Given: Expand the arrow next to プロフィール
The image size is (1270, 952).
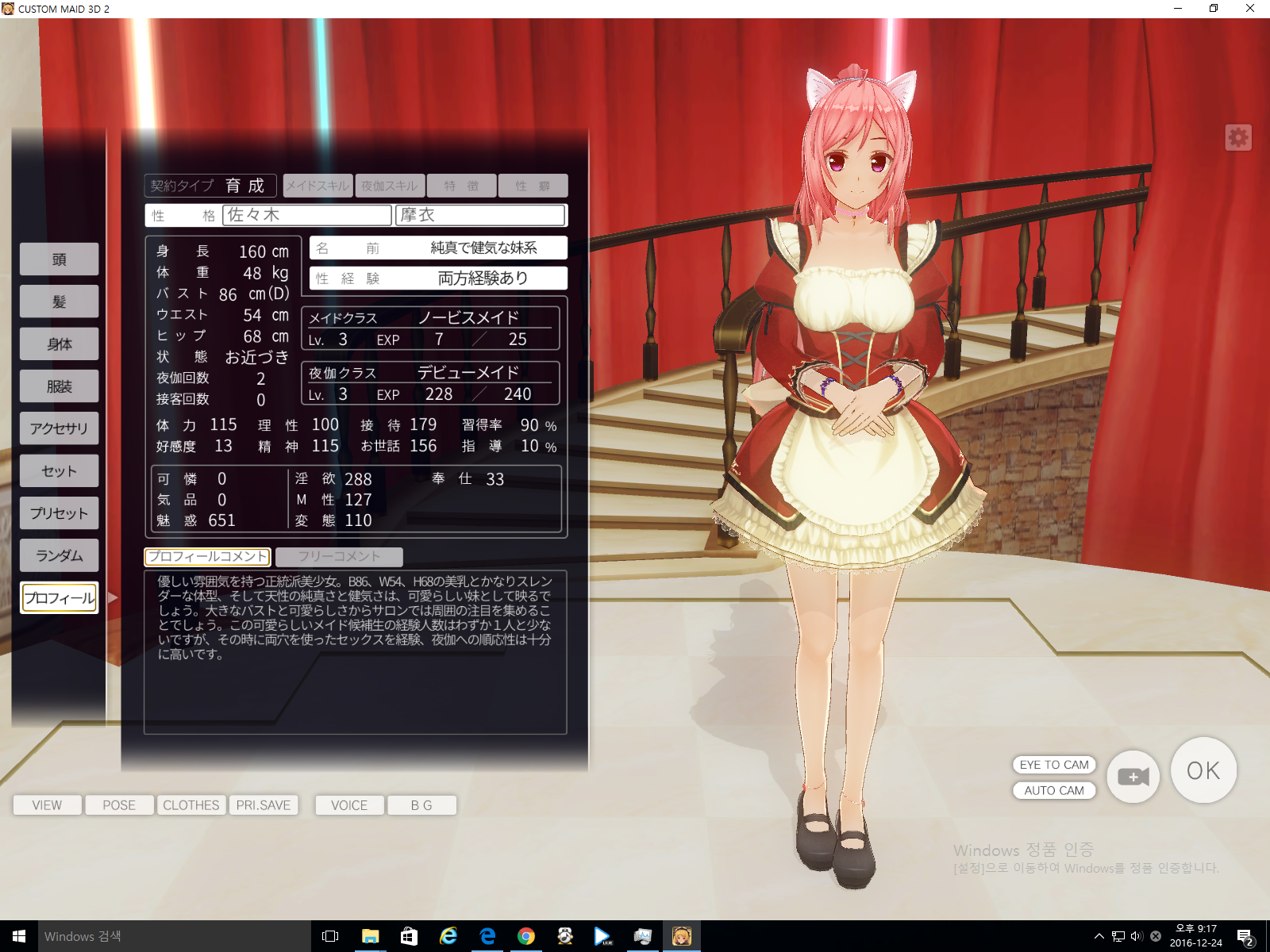Looking at the screenshot, I should (x=113, y=598).
